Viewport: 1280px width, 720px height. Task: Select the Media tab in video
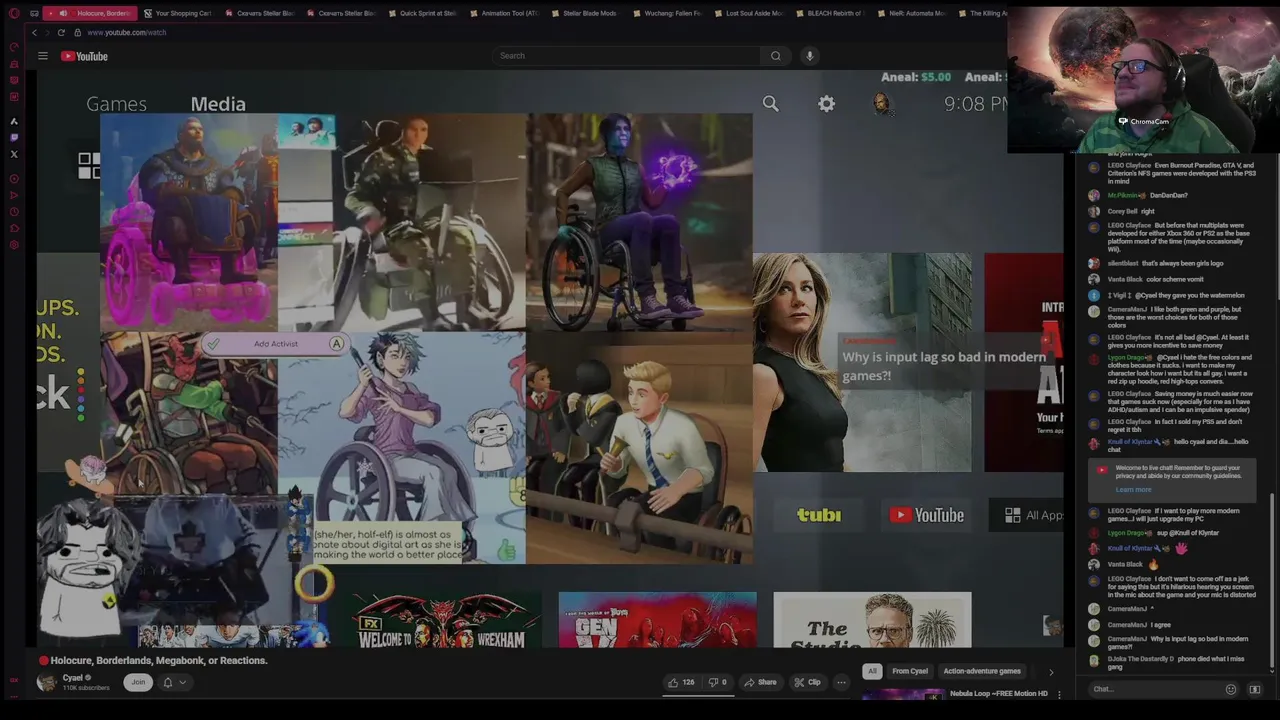pos(218,104)
